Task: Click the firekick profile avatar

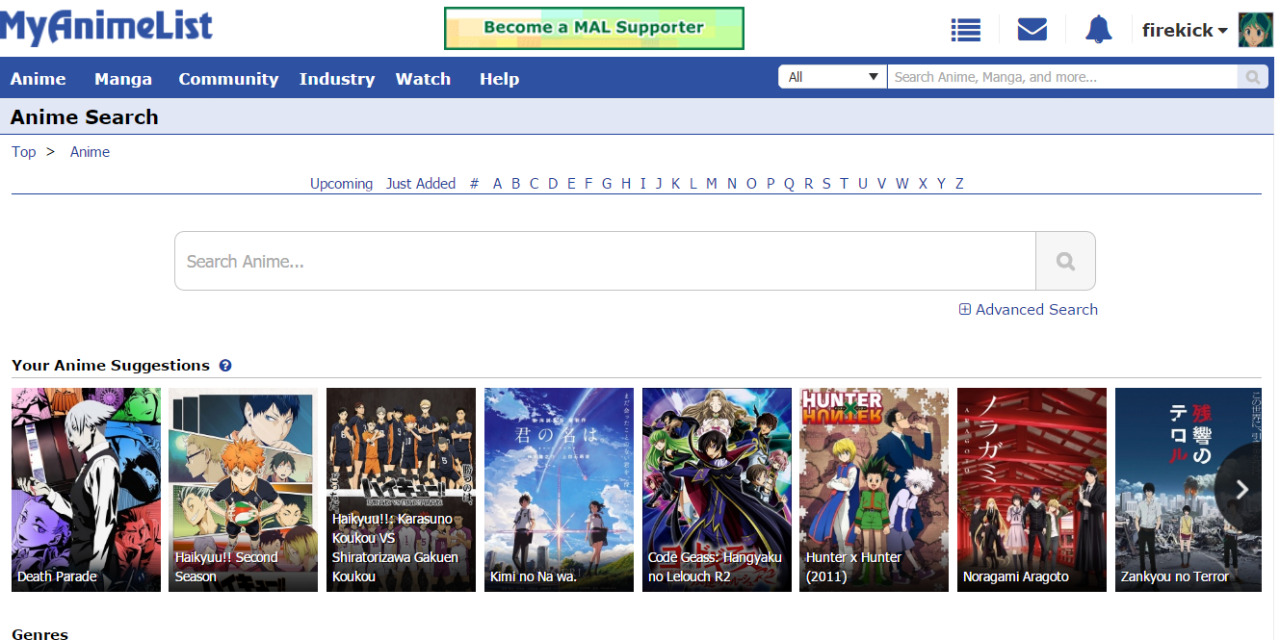Action: [1255, 30]
